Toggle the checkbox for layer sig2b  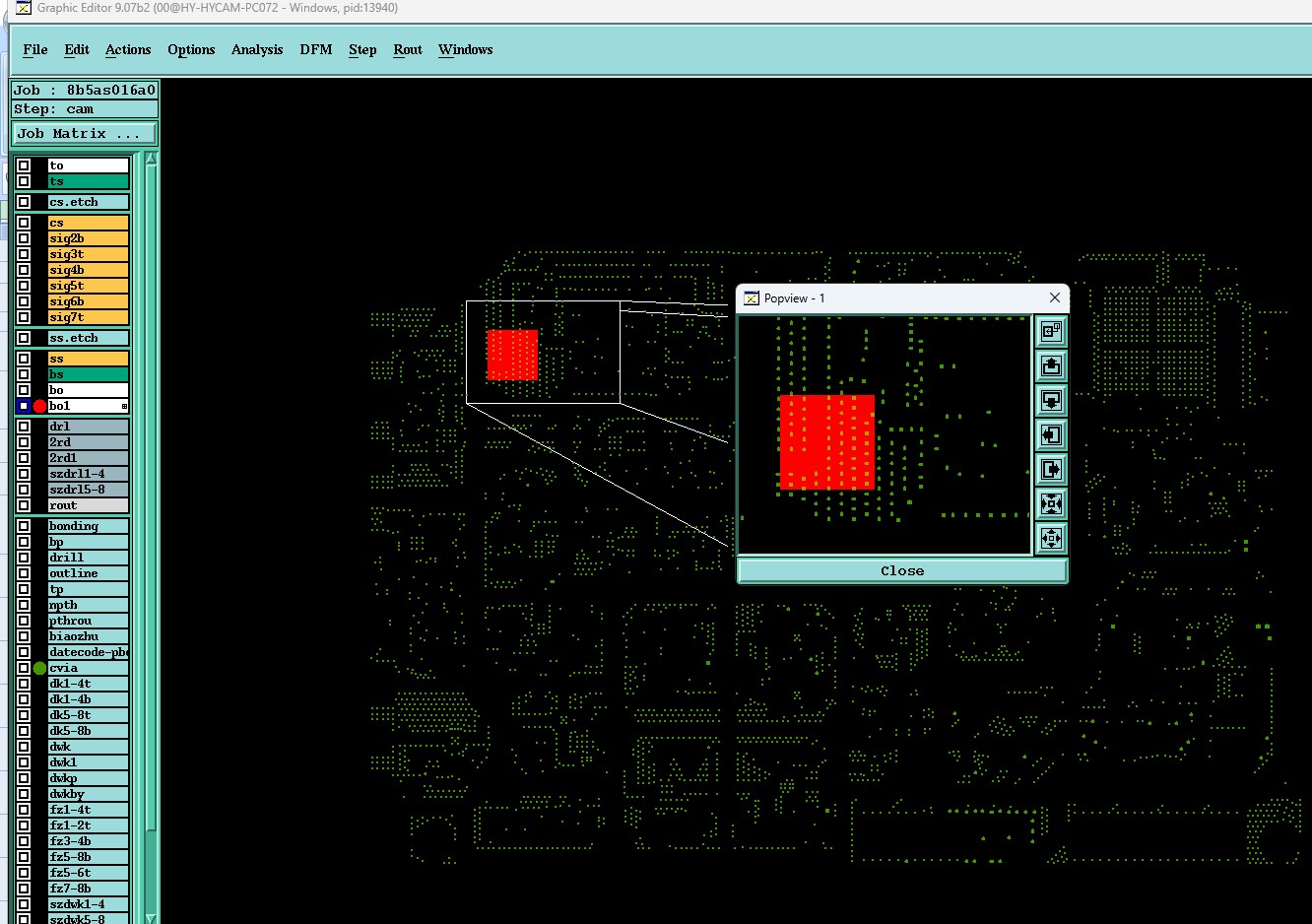pyautogui.click(x=24, y=238)
